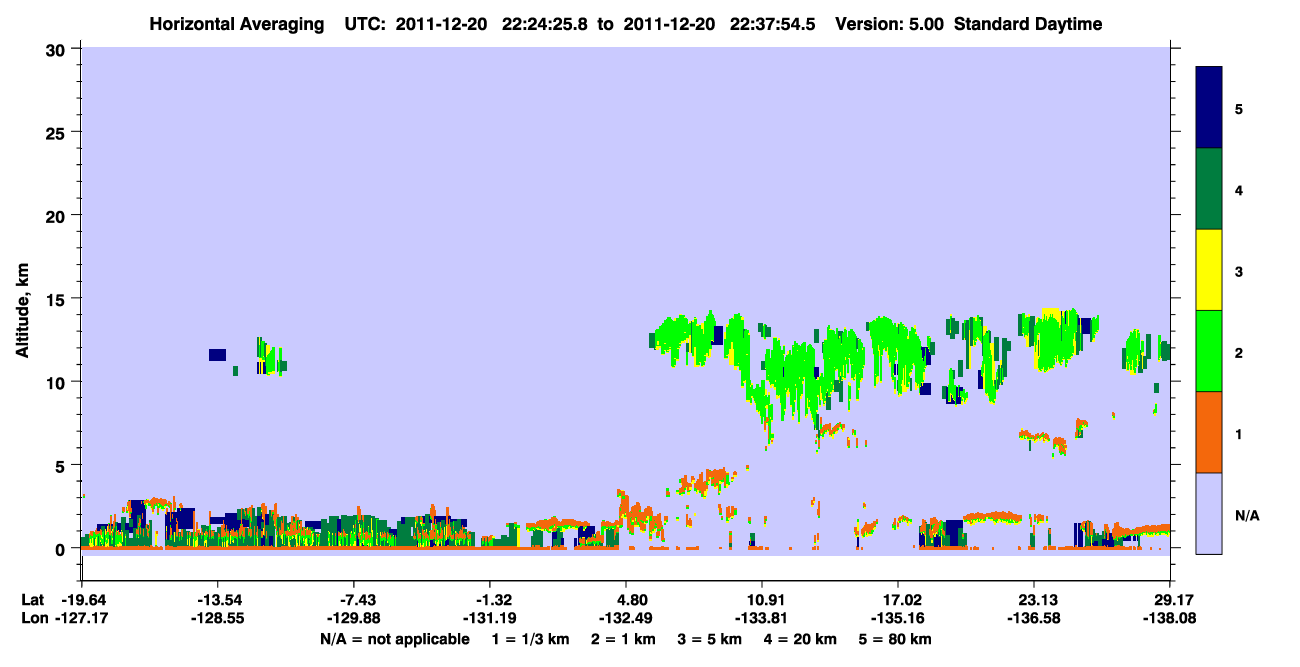Click the 'Lat' row label
1300x667 pixels.
32,600
